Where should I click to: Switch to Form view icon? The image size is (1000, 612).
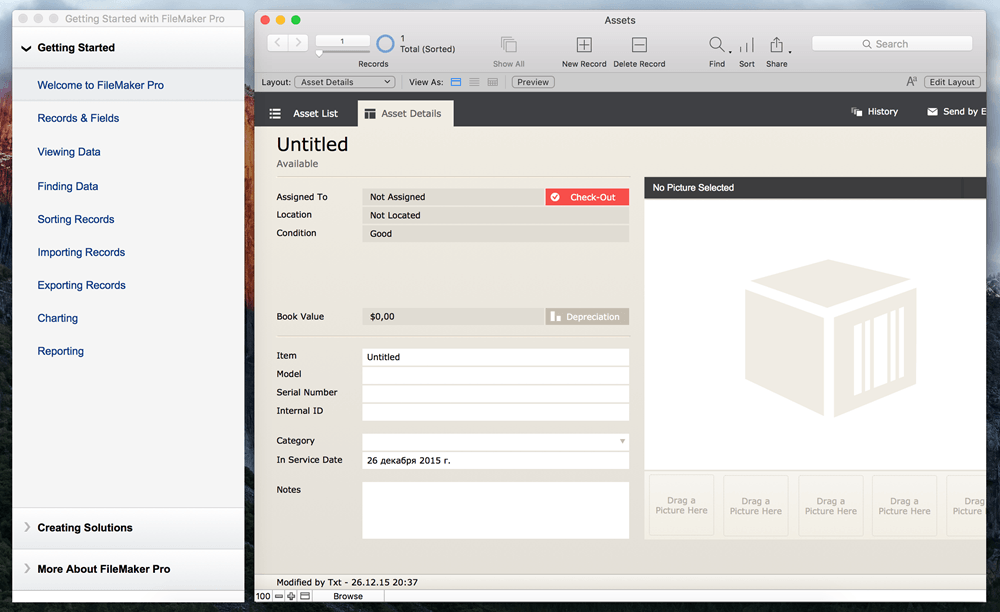(456, 82)
